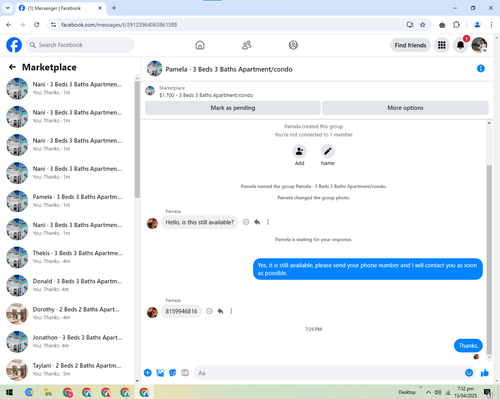Attach a photo with the image icon
This screenshot has height=399, width=500.
[x=160, y=373]
